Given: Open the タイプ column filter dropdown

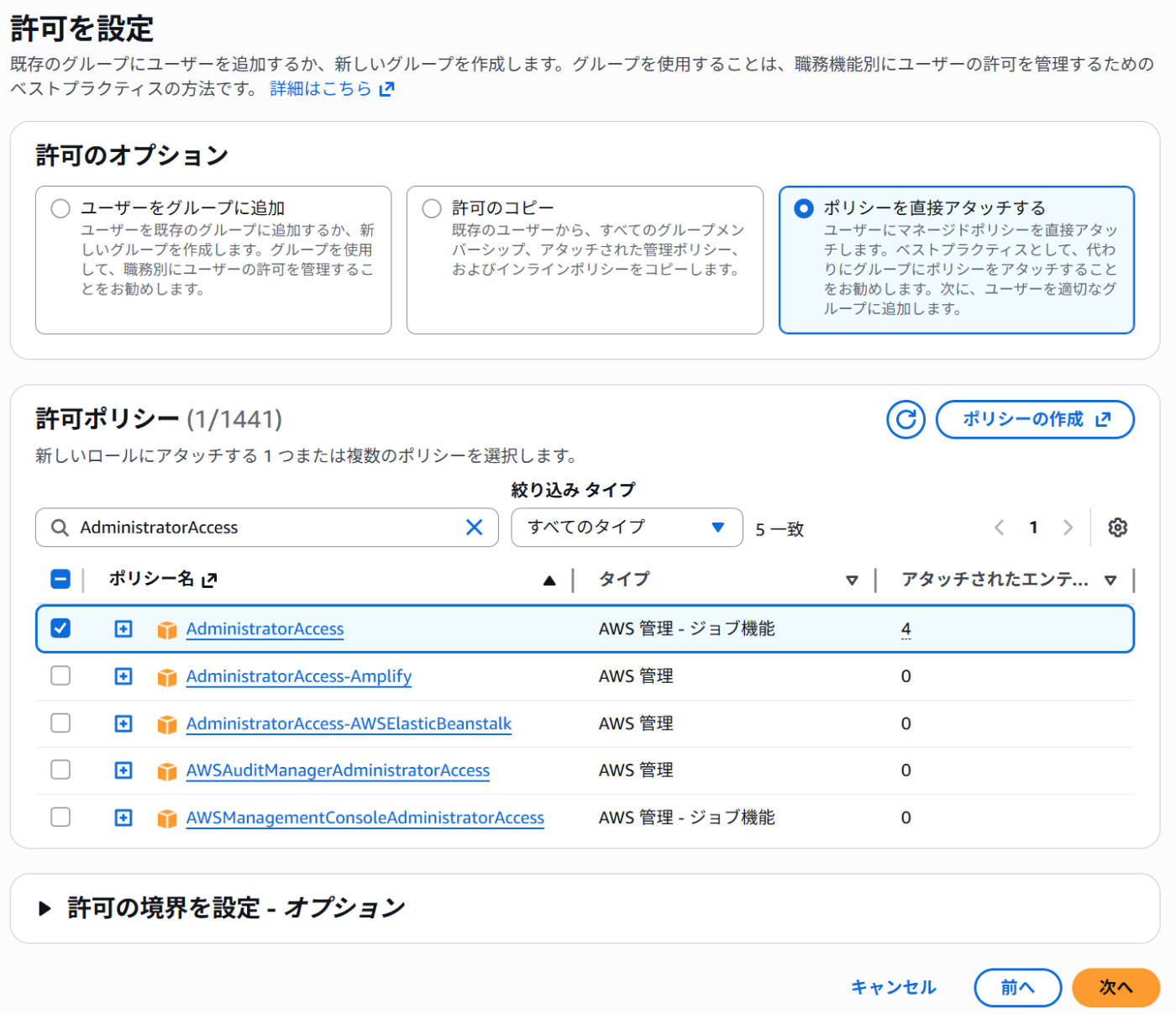Looking at the screenshot, I should [853, 579].
